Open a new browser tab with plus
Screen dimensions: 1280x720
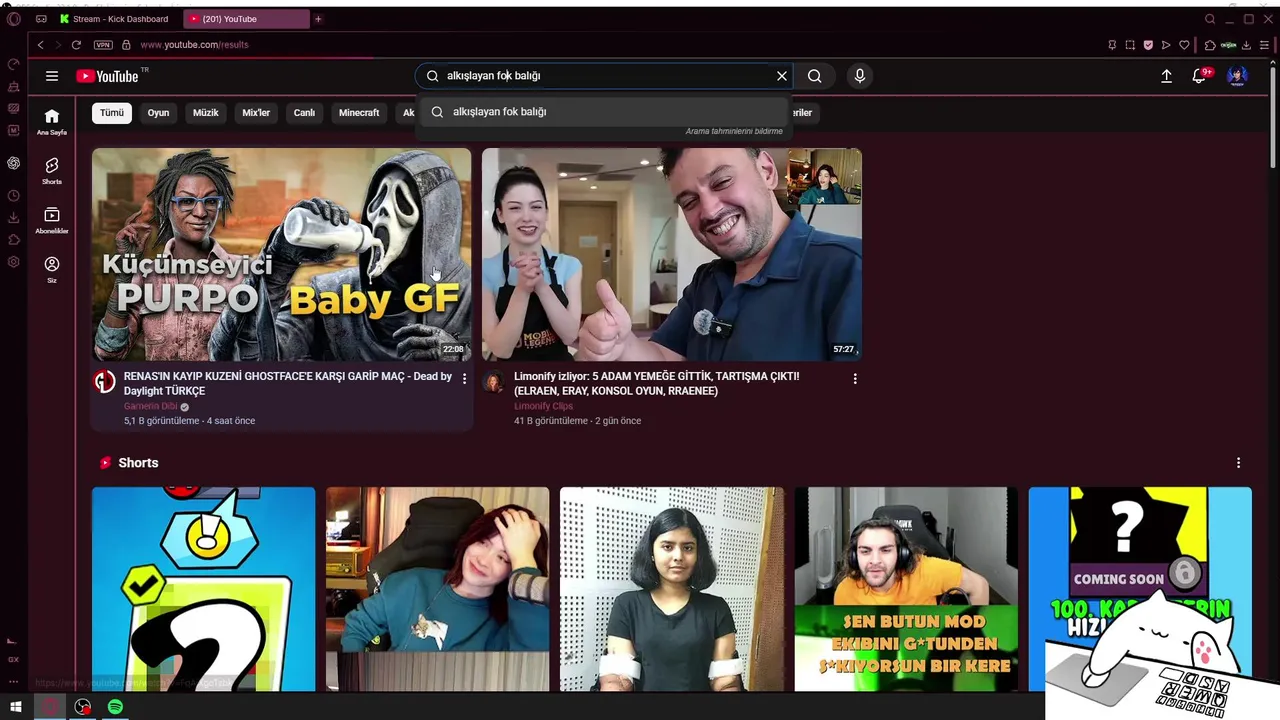[x=318, y=19]
